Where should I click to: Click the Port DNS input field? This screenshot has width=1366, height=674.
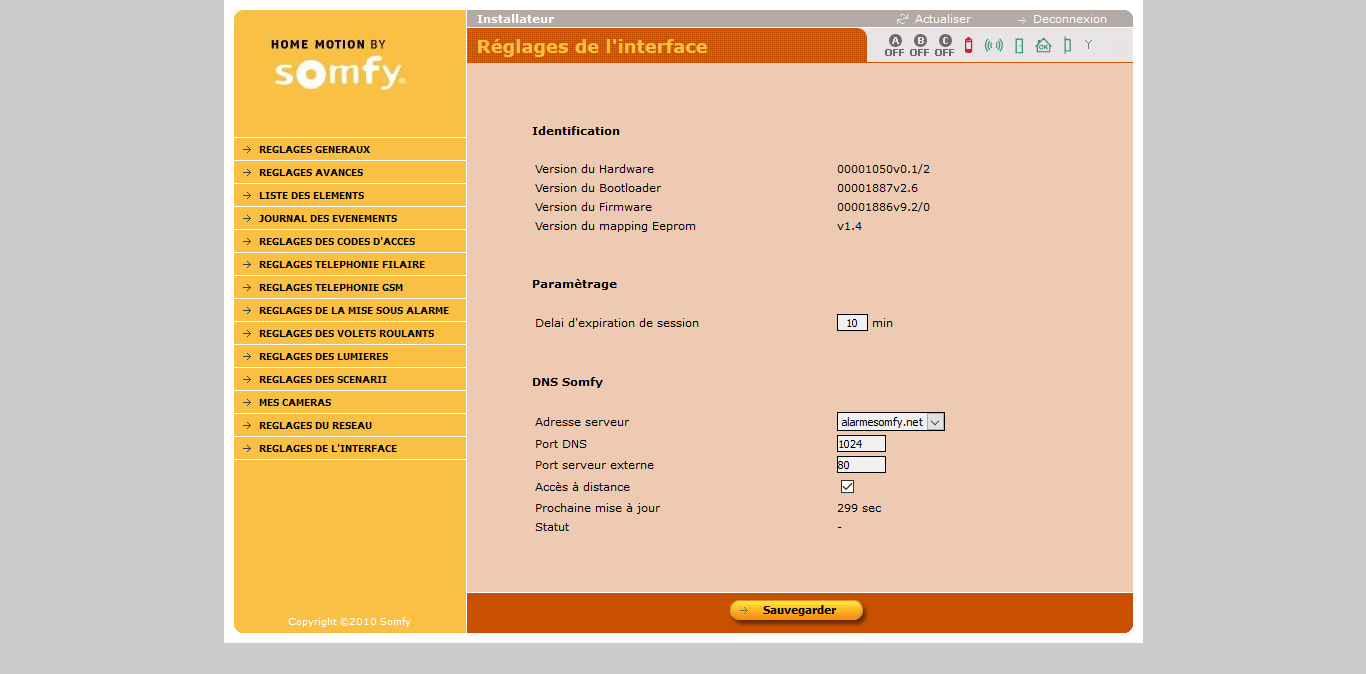point(861,444)
